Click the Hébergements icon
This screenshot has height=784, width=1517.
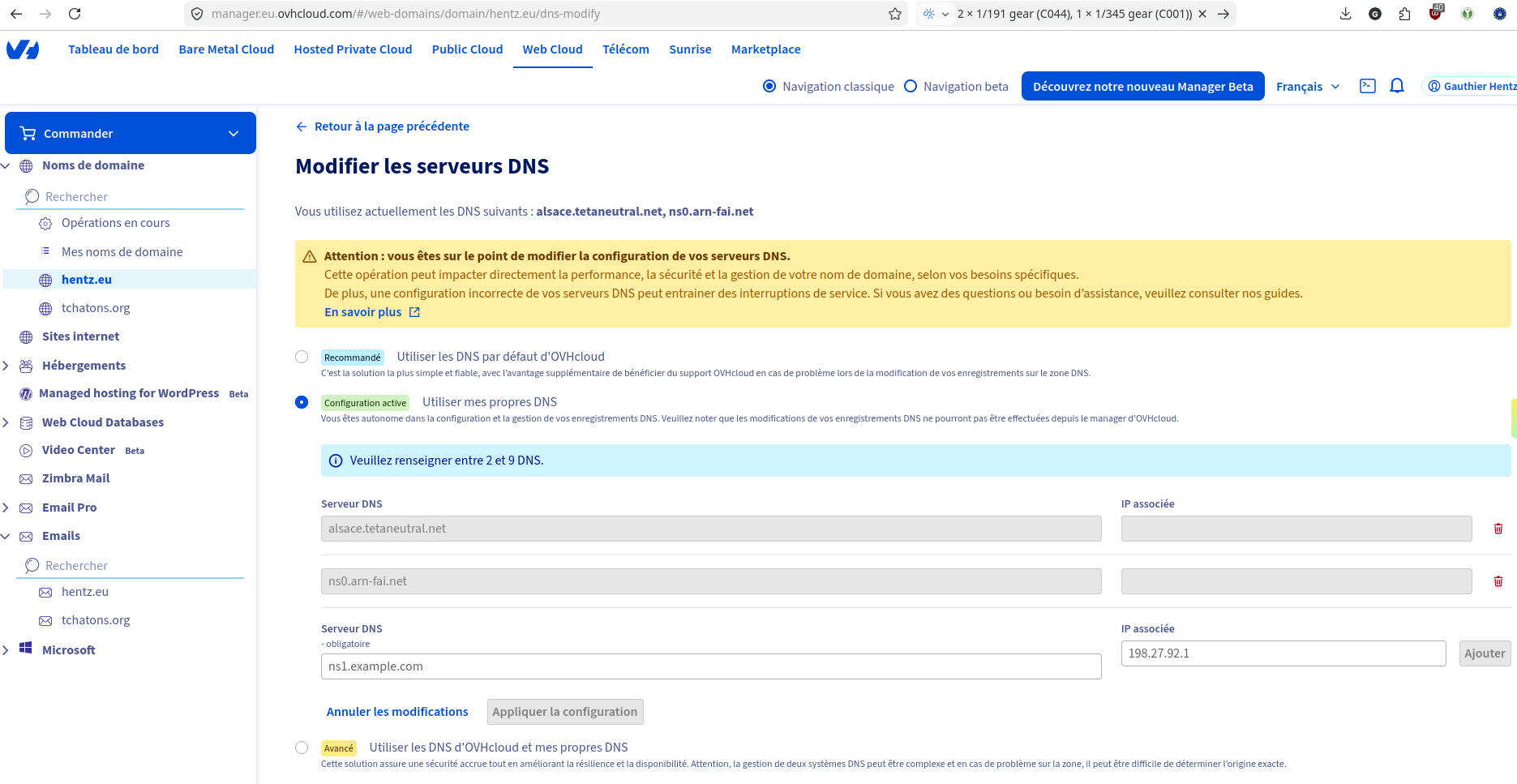pyautogui.click(x=26, y=366)
